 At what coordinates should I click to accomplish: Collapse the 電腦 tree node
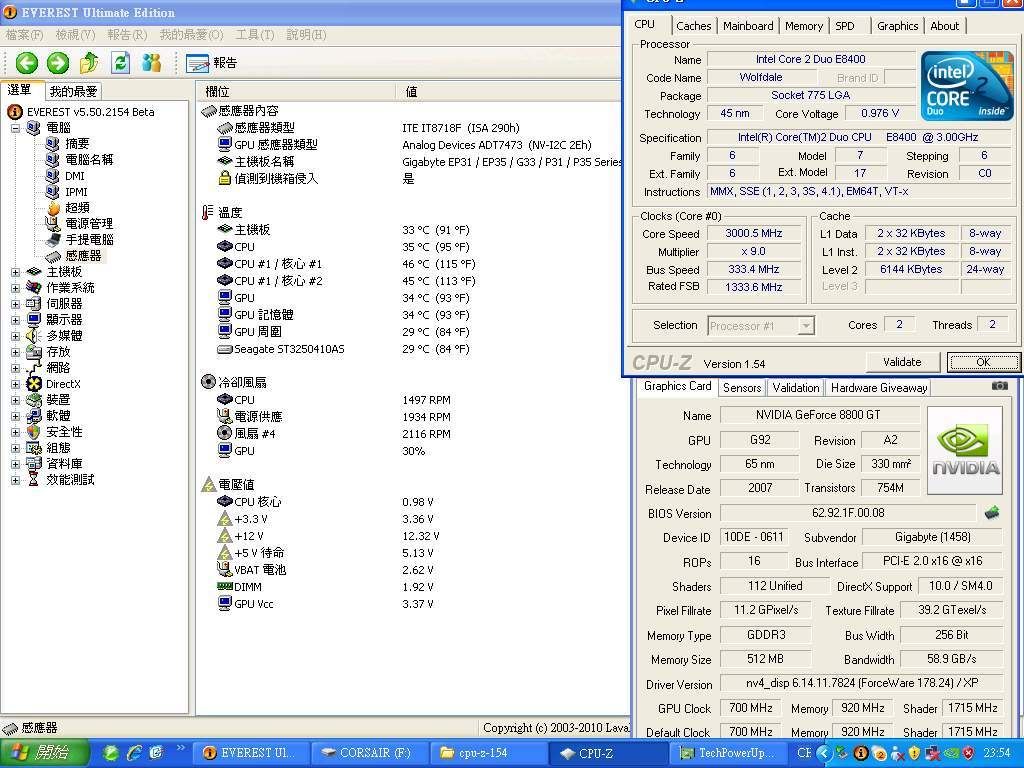pos(16,128)
